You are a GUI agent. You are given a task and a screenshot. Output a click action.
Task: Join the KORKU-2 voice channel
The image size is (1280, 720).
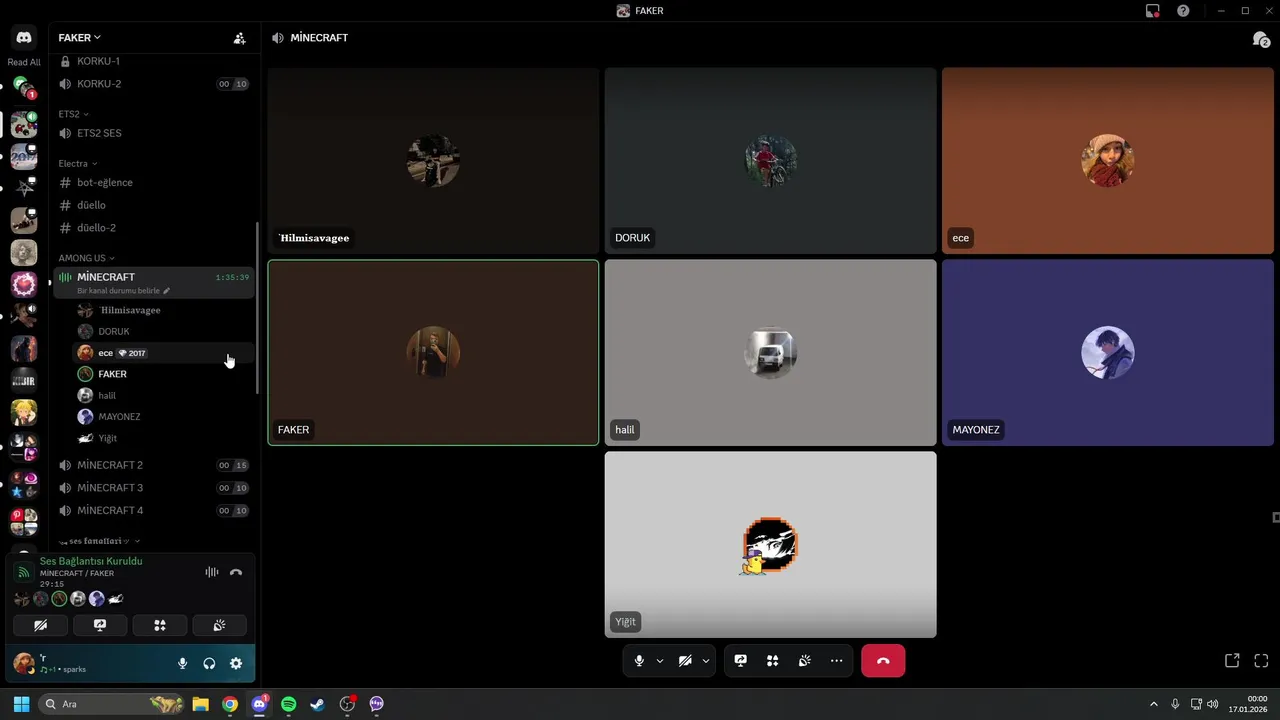point(152,84)
